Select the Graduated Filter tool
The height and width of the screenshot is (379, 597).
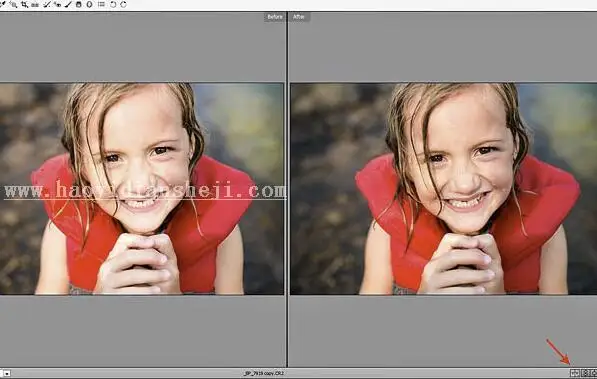tap(78, 5)
